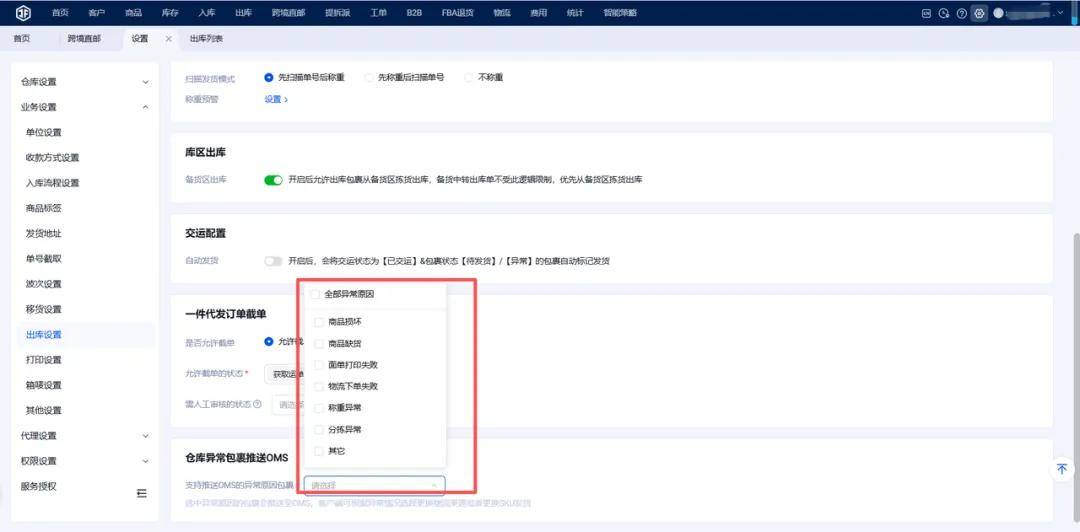The height and width of the screenshot is (532, 1080).
Task: Open the clock task-history icon
Action: tap(944, 13)
